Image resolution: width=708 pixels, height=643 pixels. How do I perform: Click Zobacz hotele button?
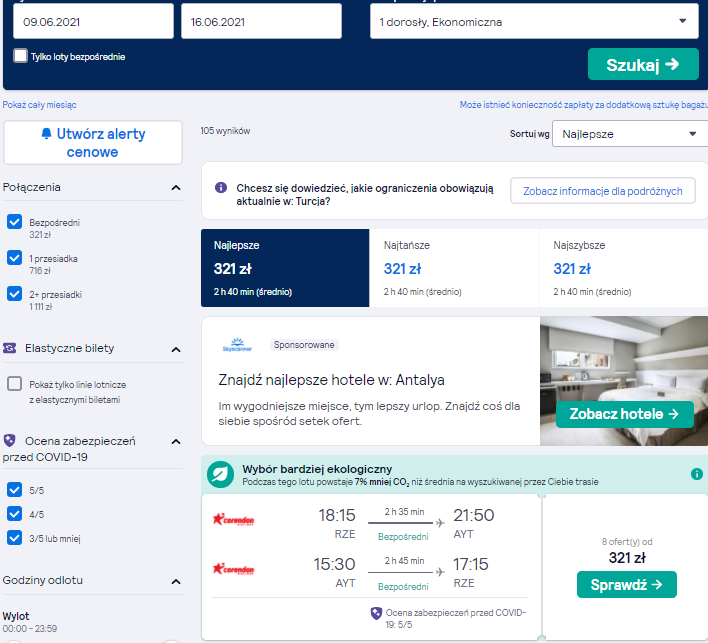click(x=624, y=414)
